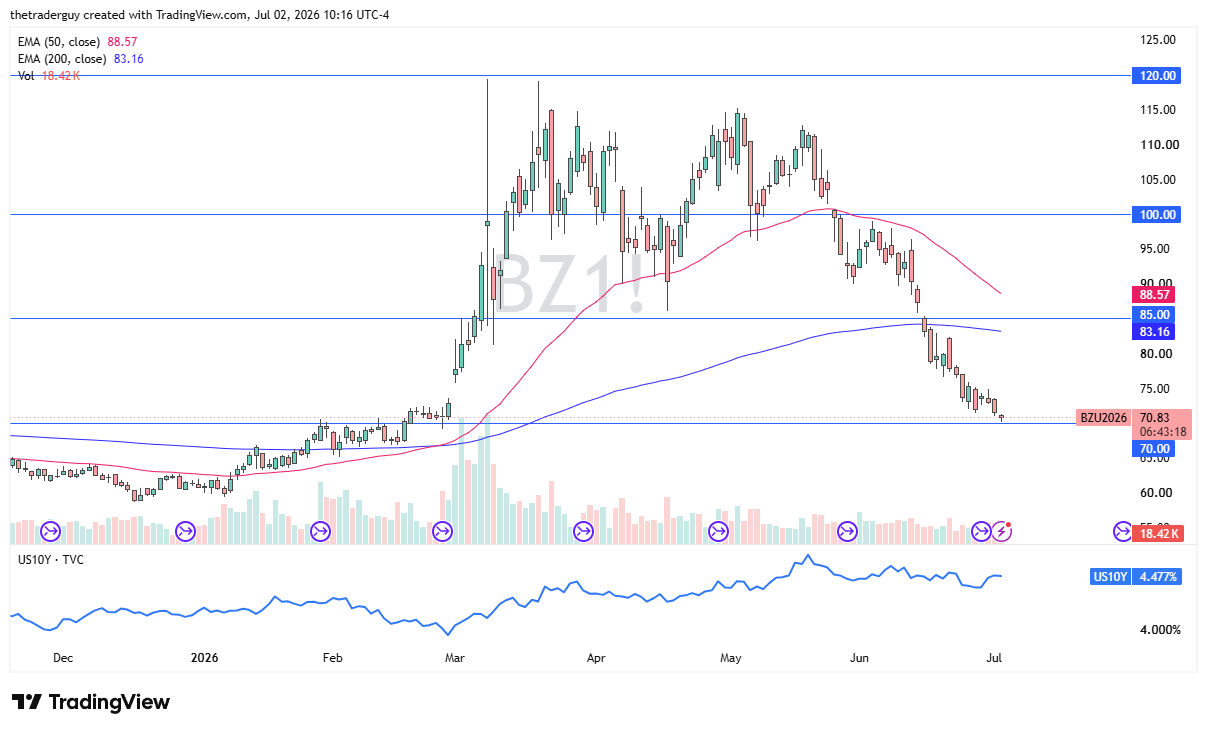Click Dec on the time axis
Viewport: 1207px width, 732px height.
coord(62,658)
